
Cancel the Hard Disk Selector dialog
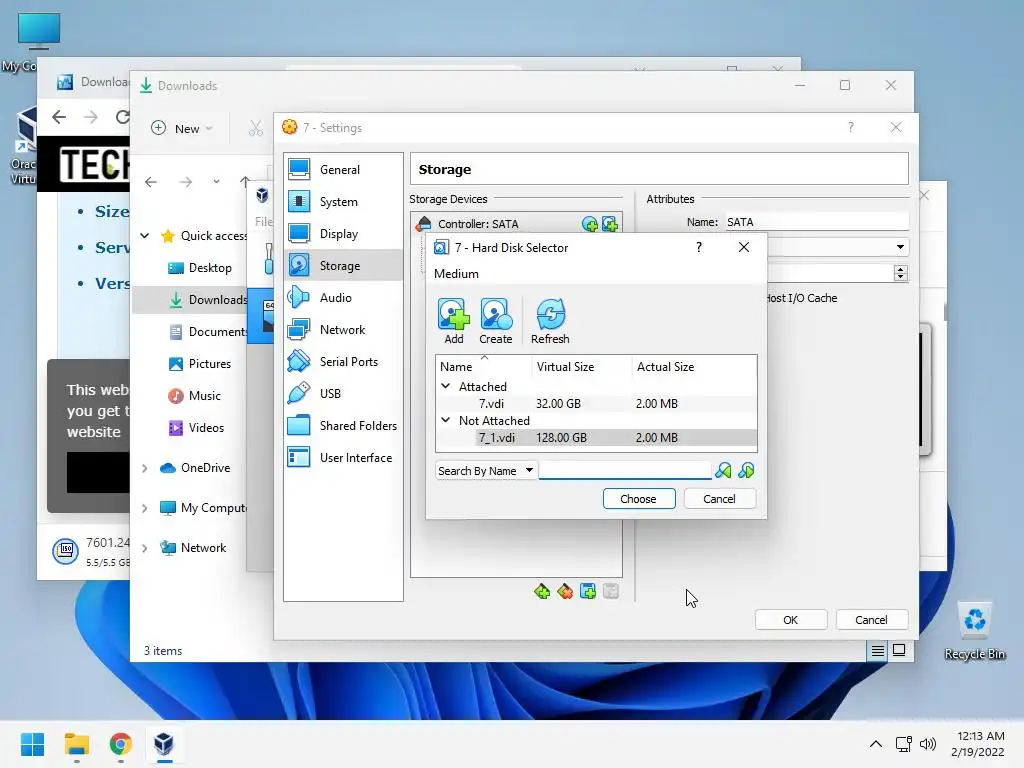coord(720,499)
